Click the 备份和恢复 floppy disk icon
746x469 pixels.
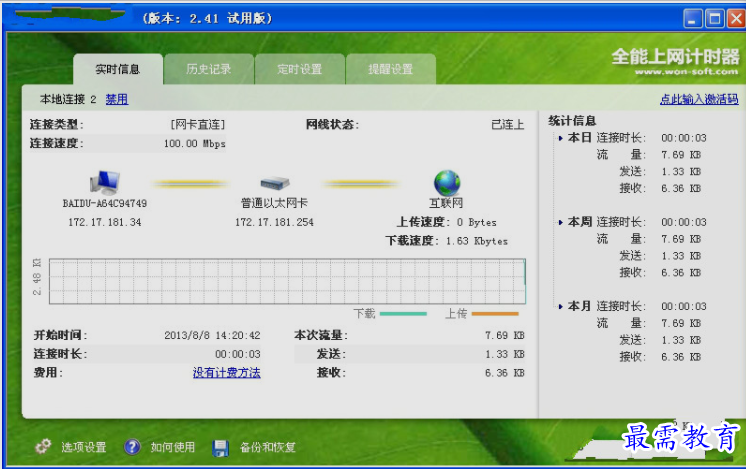click(x=220, y=448)
